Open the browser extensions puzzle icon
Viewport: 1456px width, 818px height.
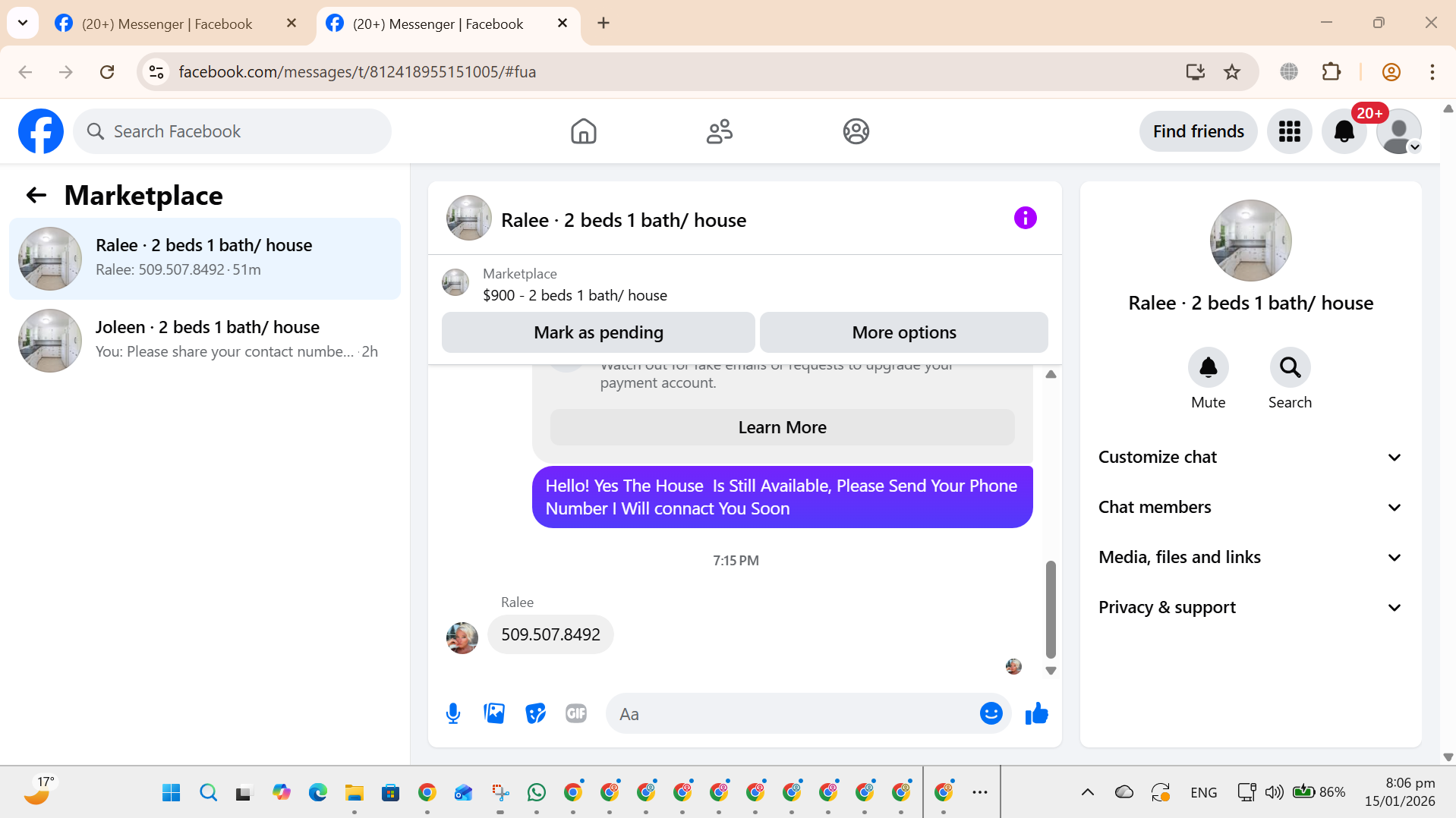(1331, 71)
